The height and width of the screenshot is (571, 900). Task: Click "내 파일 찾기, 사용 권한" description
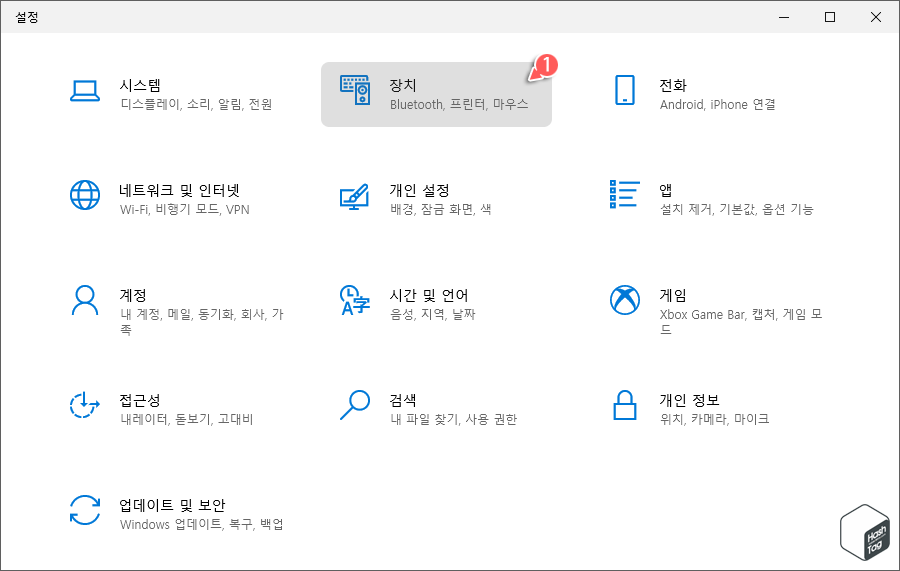[x=453, y=419]
